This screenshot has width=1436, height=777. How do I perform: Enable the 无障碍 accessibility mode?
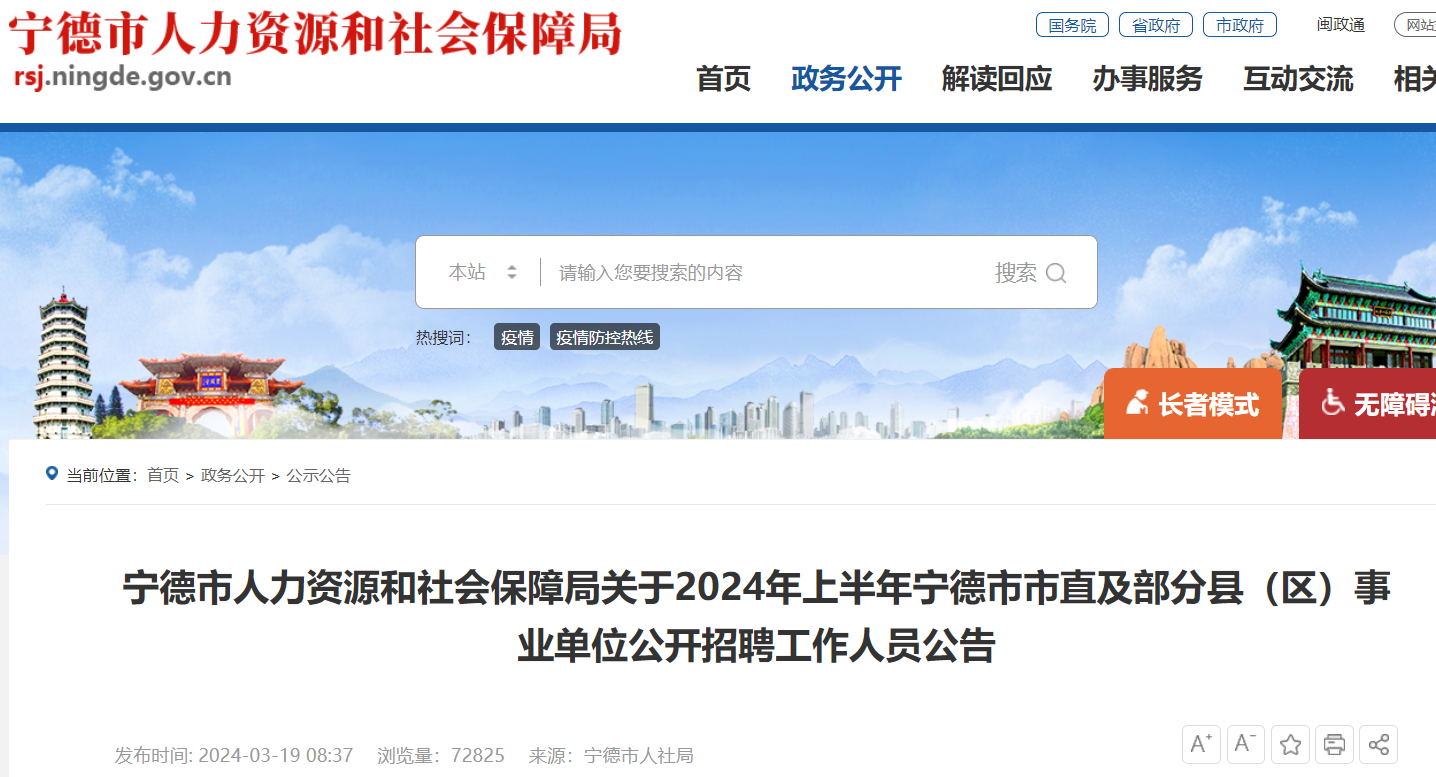[1368, 404]
